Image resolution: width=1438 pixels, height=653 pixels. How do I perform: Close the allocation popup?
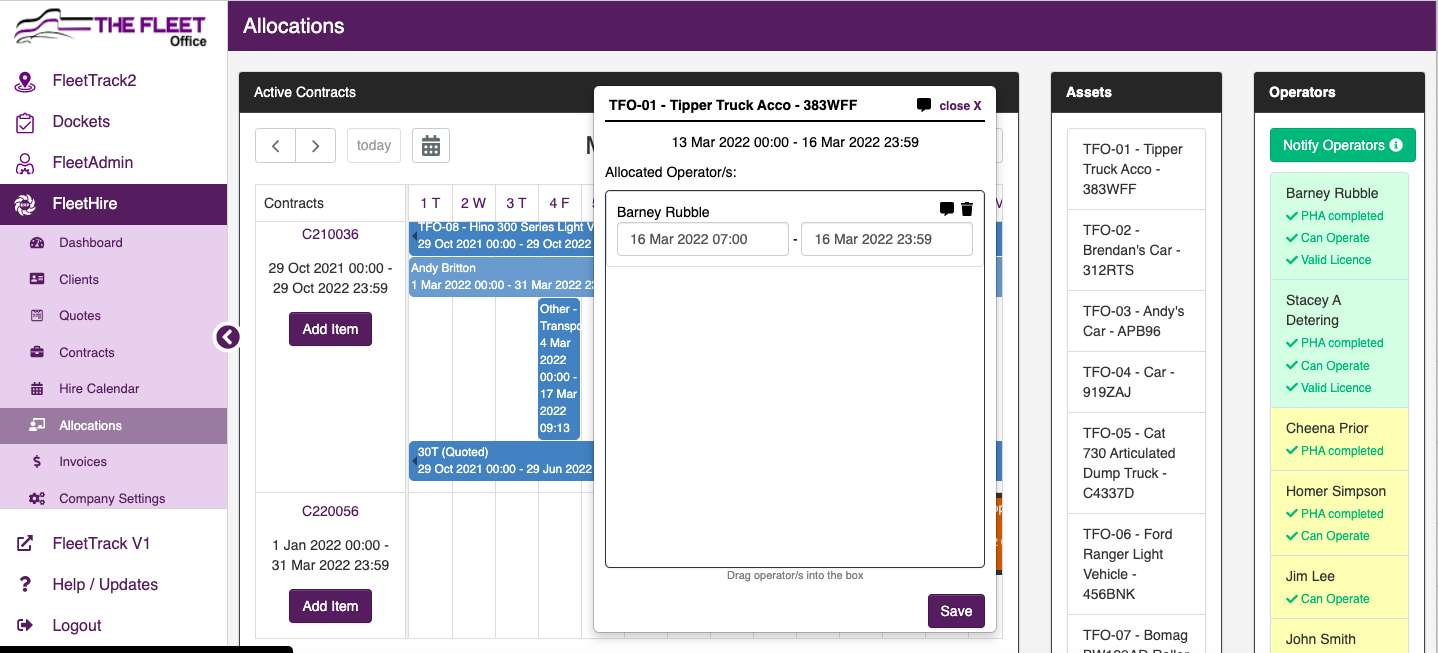point(960,105)
